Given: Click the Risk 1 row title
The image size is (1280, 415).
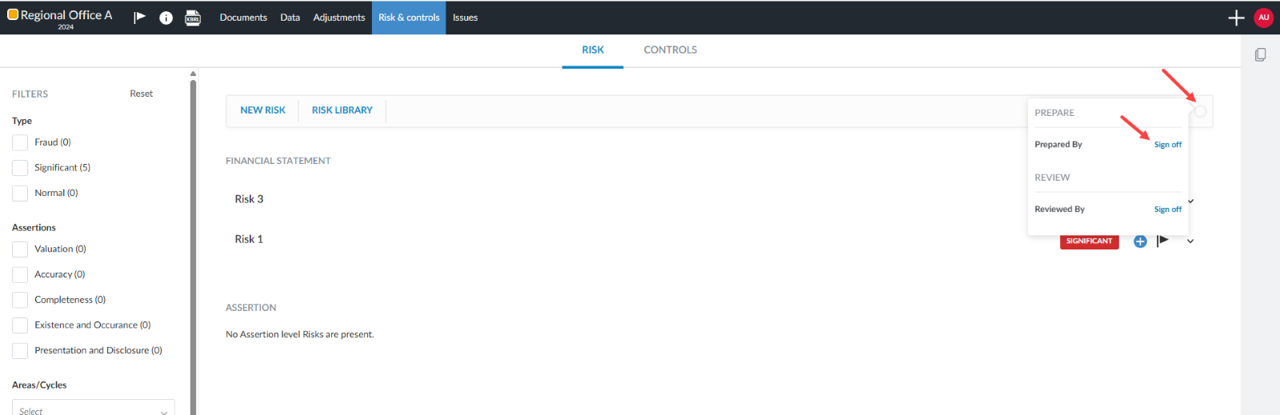Looking at the screenshot, I should coord(249,239).
